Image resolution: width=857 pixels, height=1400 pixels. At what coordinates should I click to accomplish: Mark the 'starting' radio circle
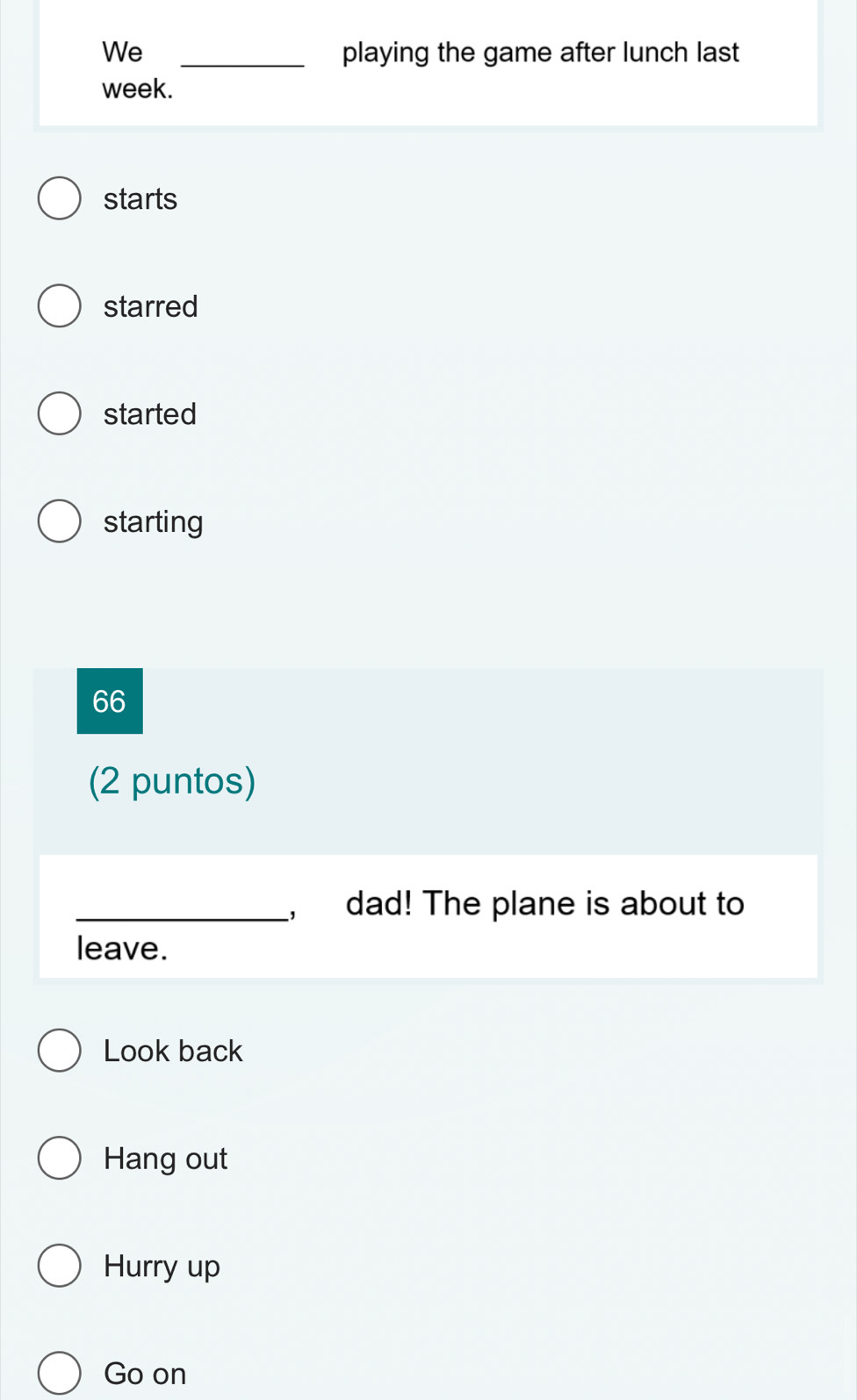click(59, 521)
